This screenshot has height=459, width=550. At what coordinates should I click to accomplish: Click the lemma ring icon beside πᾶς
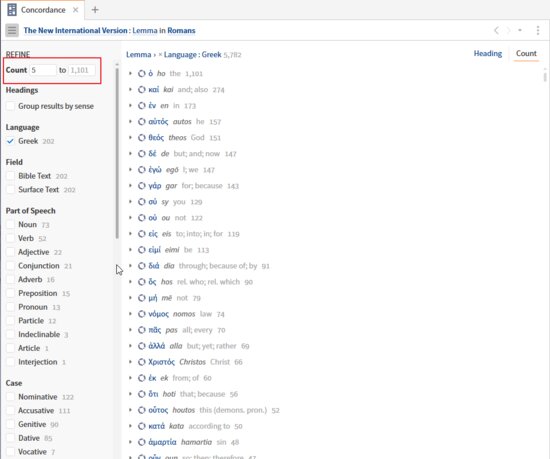(141, 330)
